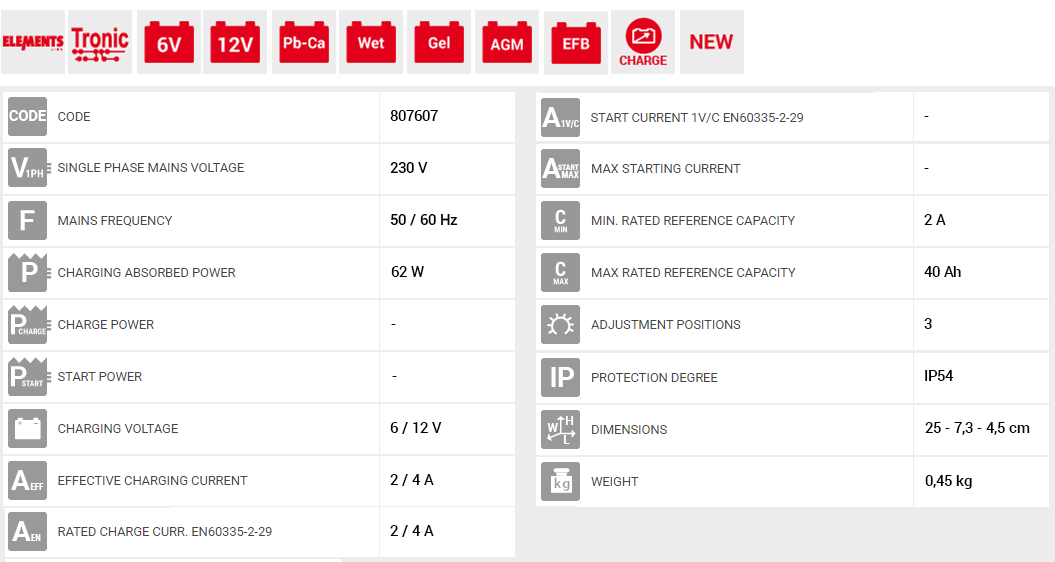Click the adjustment positions dial icon
This screenshot has width=1055, height=562.
coord(560,324)
